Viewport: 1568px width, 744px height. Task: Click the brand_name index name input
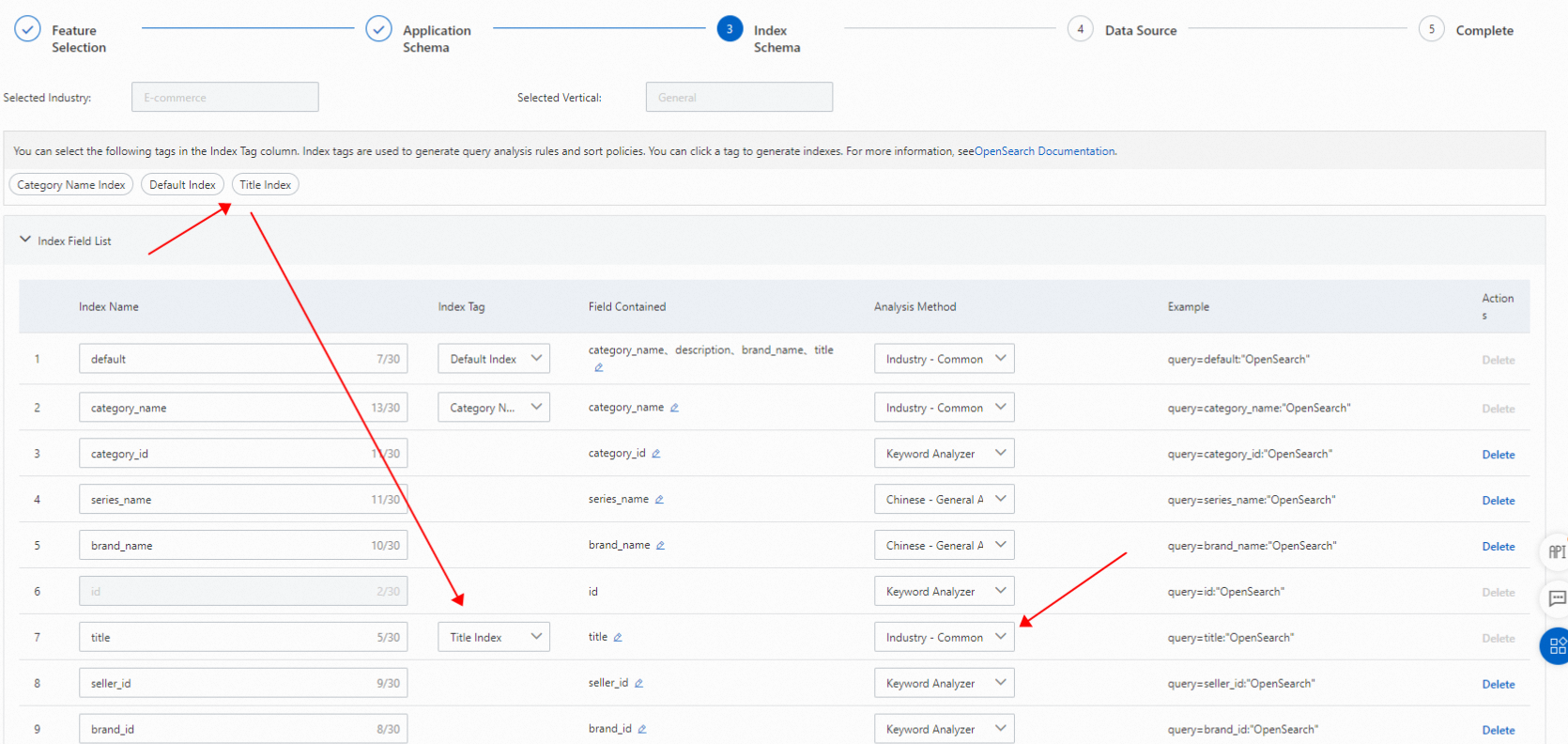(x=243, y=546)
